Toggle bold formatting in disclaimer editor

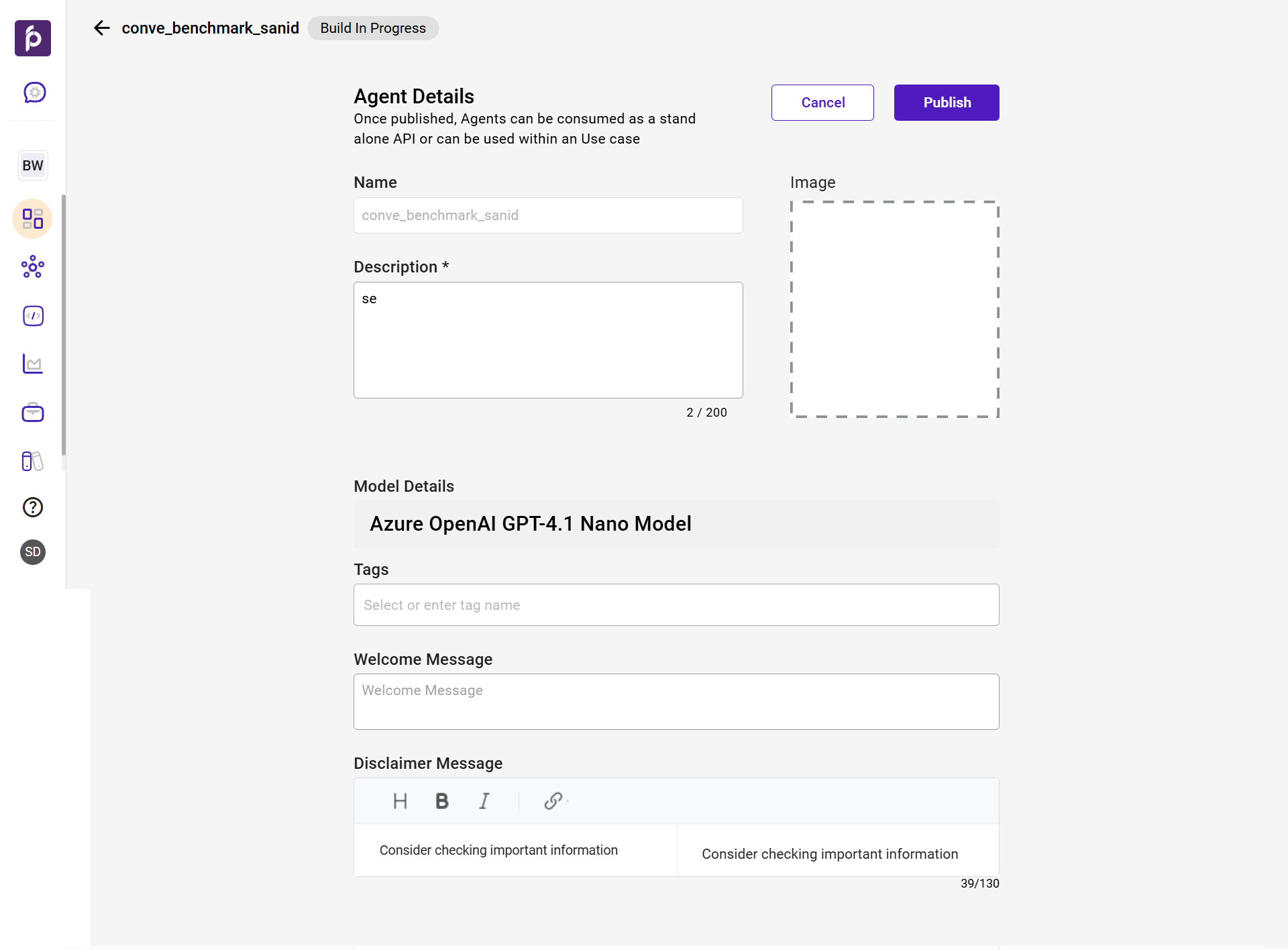[x=441, y=801]
